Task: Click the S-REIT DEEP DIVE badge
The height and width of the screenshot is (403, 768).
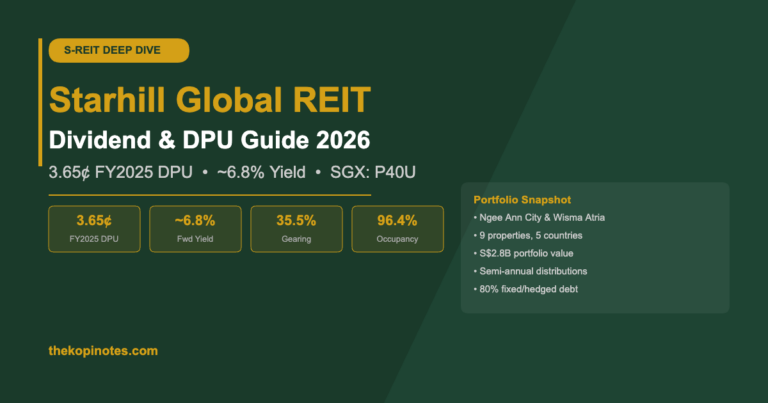Action: tap(119, 50)
